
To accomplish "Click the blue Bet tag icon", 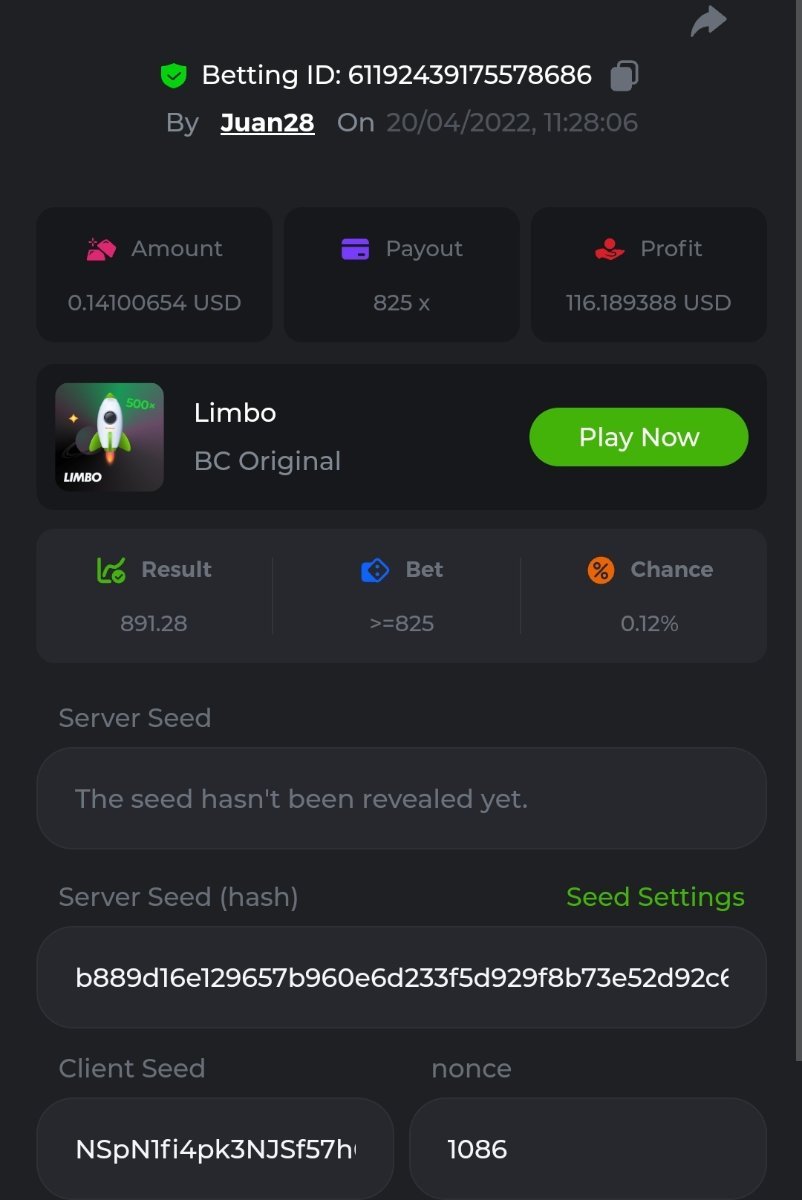I will click(x=374, y=570).
